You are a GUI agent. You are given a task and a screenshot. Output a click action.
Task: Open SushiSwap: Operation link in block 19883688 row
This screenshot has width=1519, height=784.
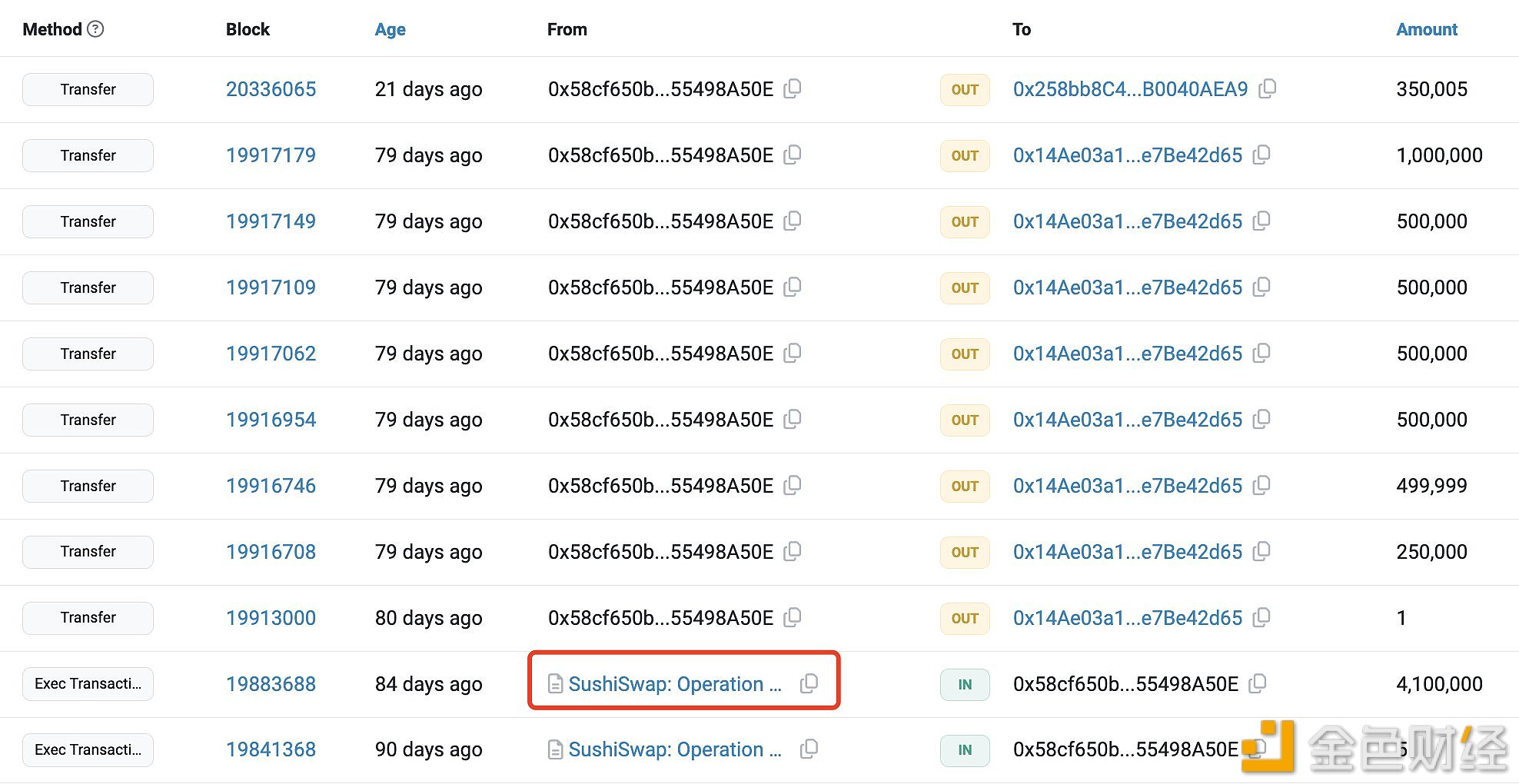(674, 684)
